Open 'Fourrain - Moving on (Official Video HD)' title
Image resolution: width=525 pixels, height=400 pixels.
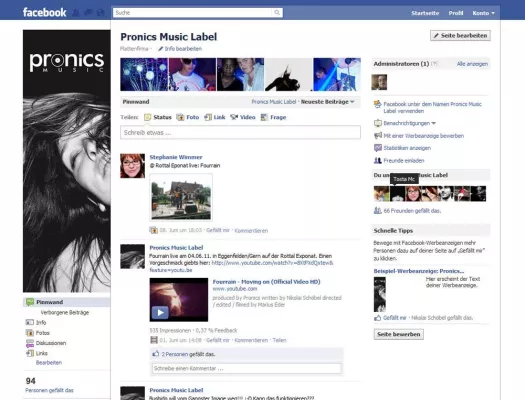pyautogui.click(x=267, y=282)
